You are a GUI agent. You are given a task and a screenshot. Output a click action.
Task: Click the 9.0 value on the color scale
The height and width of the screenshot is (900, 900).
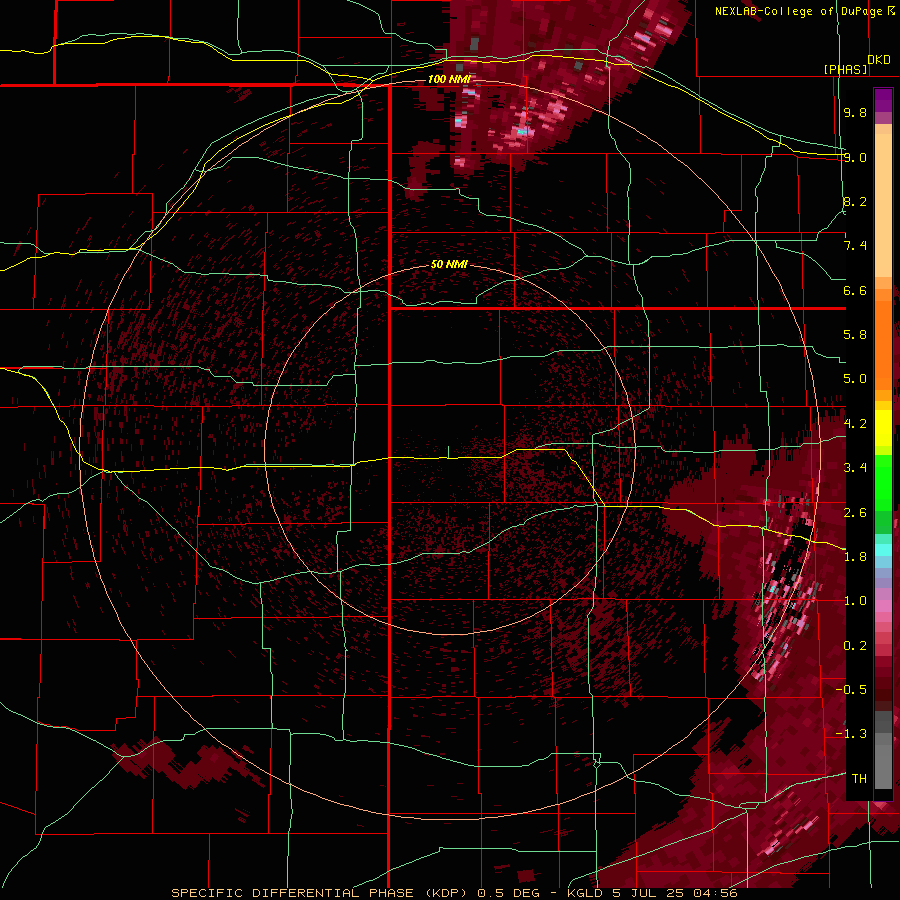[x=855, y=157]
